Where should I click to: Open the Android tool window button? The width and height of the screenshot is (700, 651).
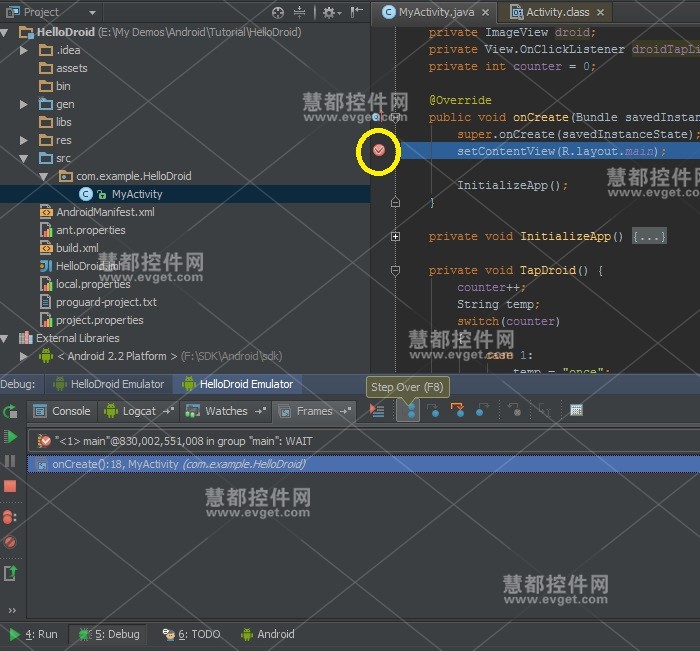pos(267,634)
